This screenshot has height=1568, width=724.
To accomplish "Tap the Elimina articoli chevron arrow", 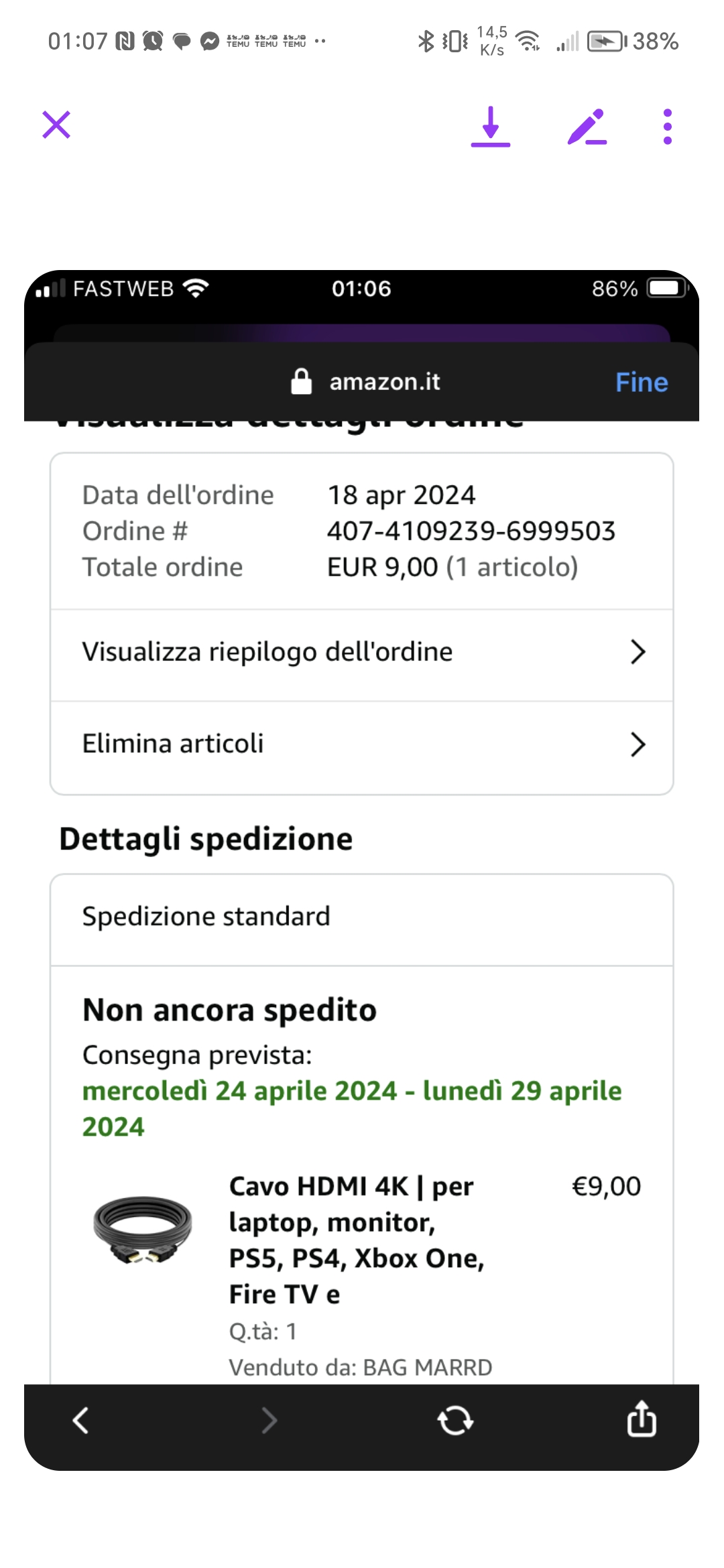I will pyautogui.click(x=638, y=744).
